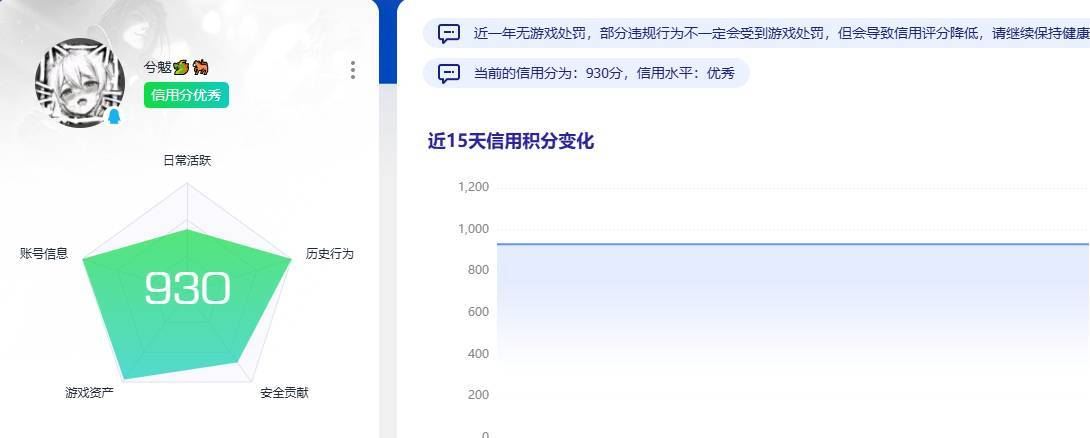
Task: Click the green dragon emoji in username
Action: tap(181, 68)
